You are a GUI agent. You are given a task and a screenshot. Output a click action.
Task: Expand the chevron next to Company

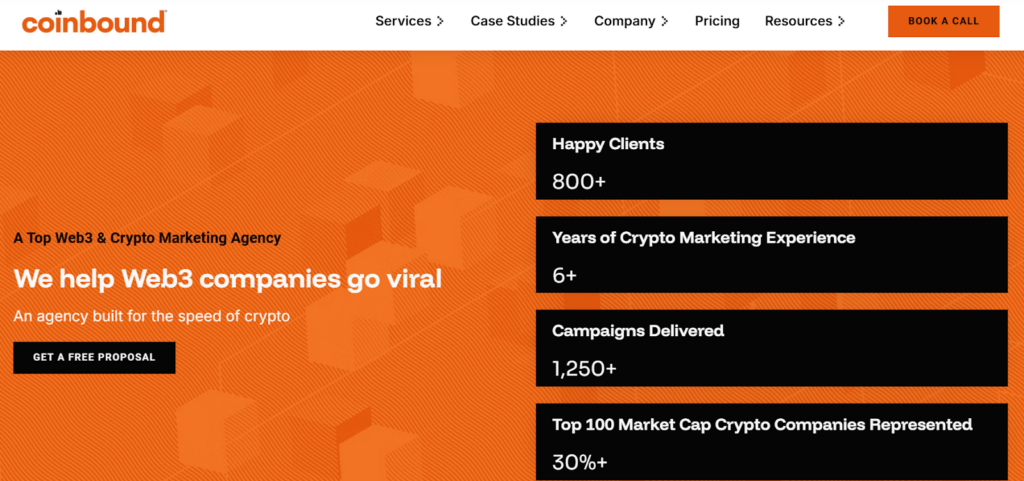[x=665, y=21]
